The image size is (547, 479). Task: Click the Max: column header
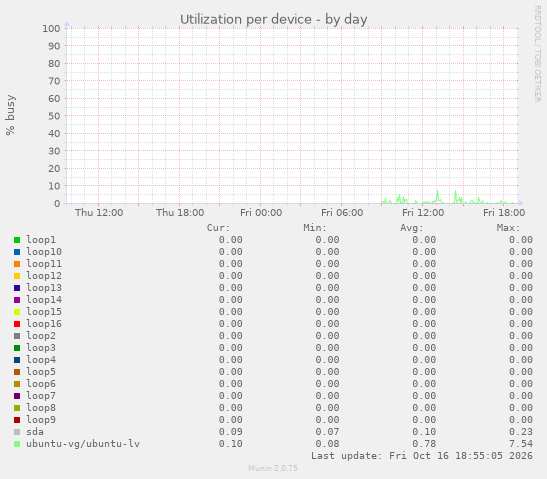click(508, 228)
